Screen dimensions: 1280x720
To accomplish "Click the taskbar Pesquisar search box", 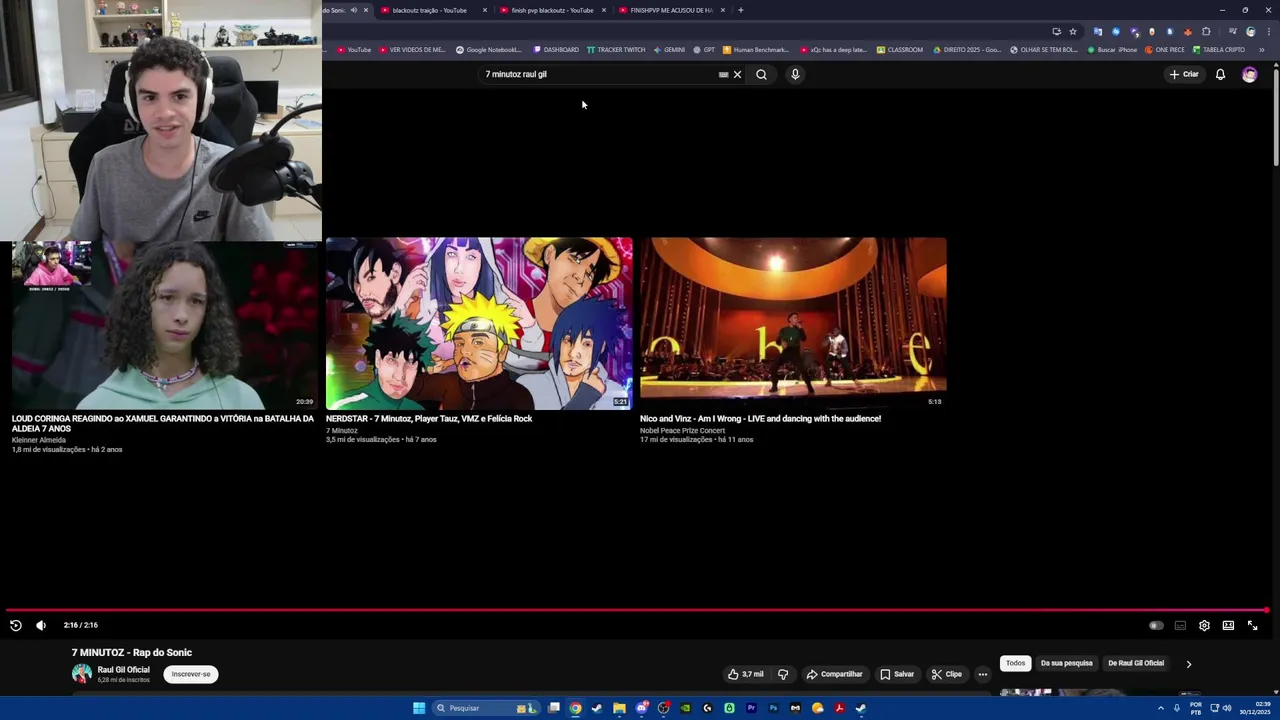I will (x=485, y=708).
